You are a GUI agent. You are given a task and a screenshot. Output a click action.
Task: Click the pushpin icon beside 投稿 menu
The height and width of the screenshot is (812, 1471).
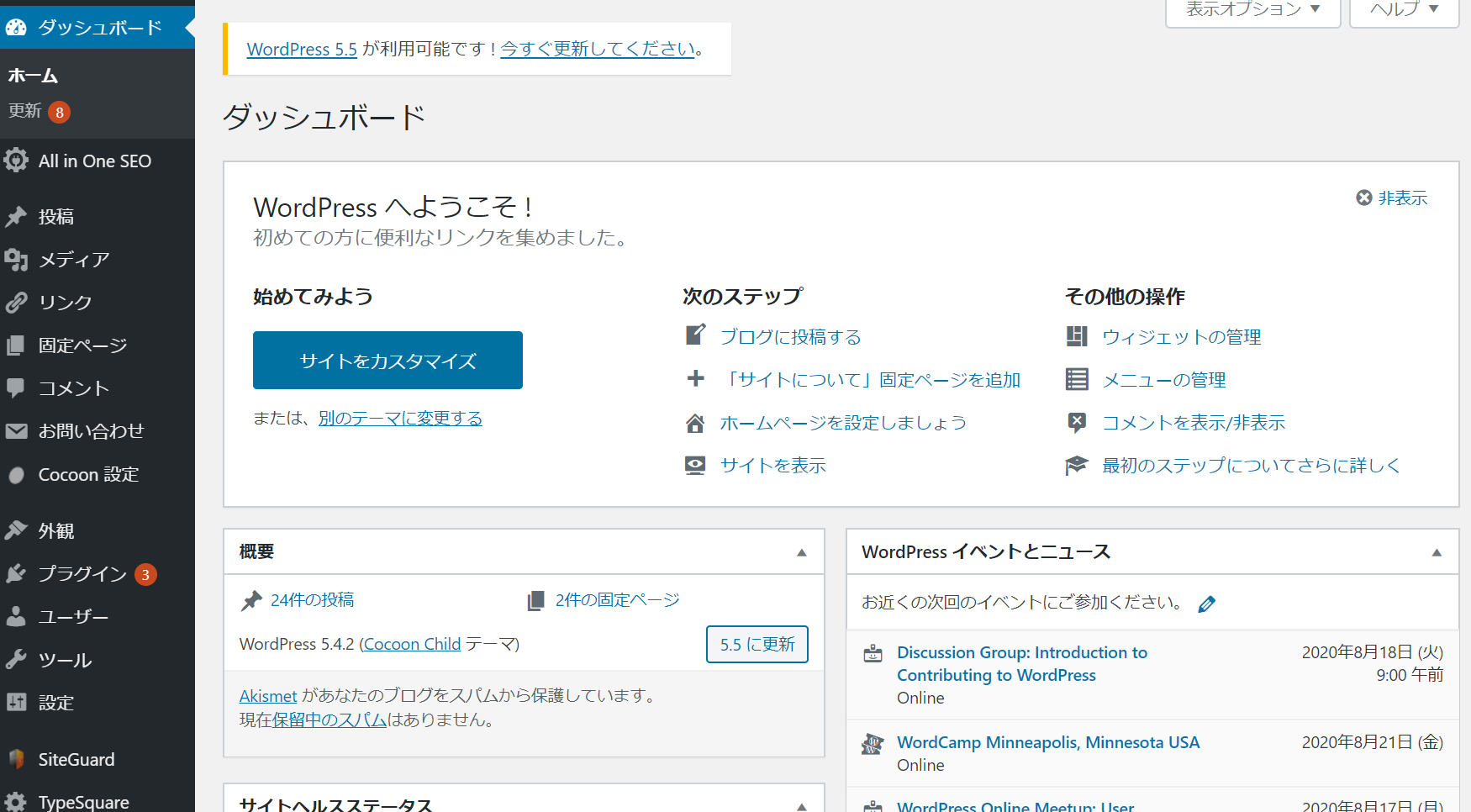[16, 216]
